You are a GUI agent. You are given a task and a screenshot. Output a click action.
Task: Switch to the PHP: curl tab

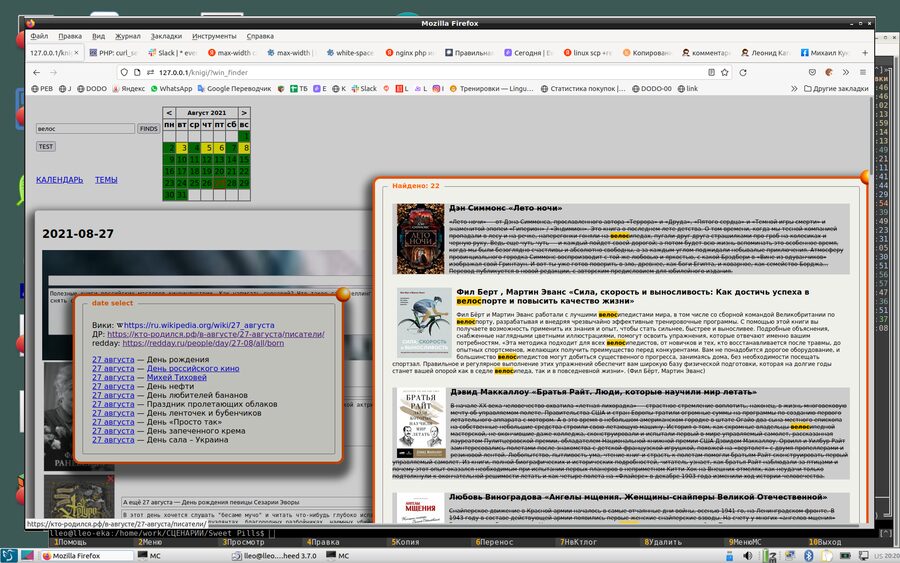click(x=114, y=53)
